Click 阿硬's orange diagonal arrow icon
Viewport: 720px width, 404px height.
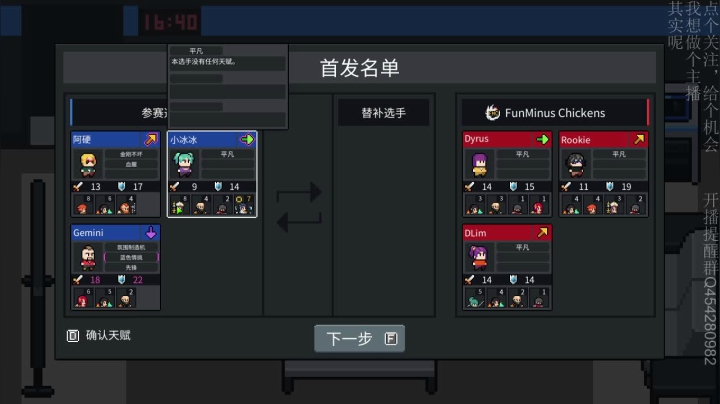pos(151,139)
